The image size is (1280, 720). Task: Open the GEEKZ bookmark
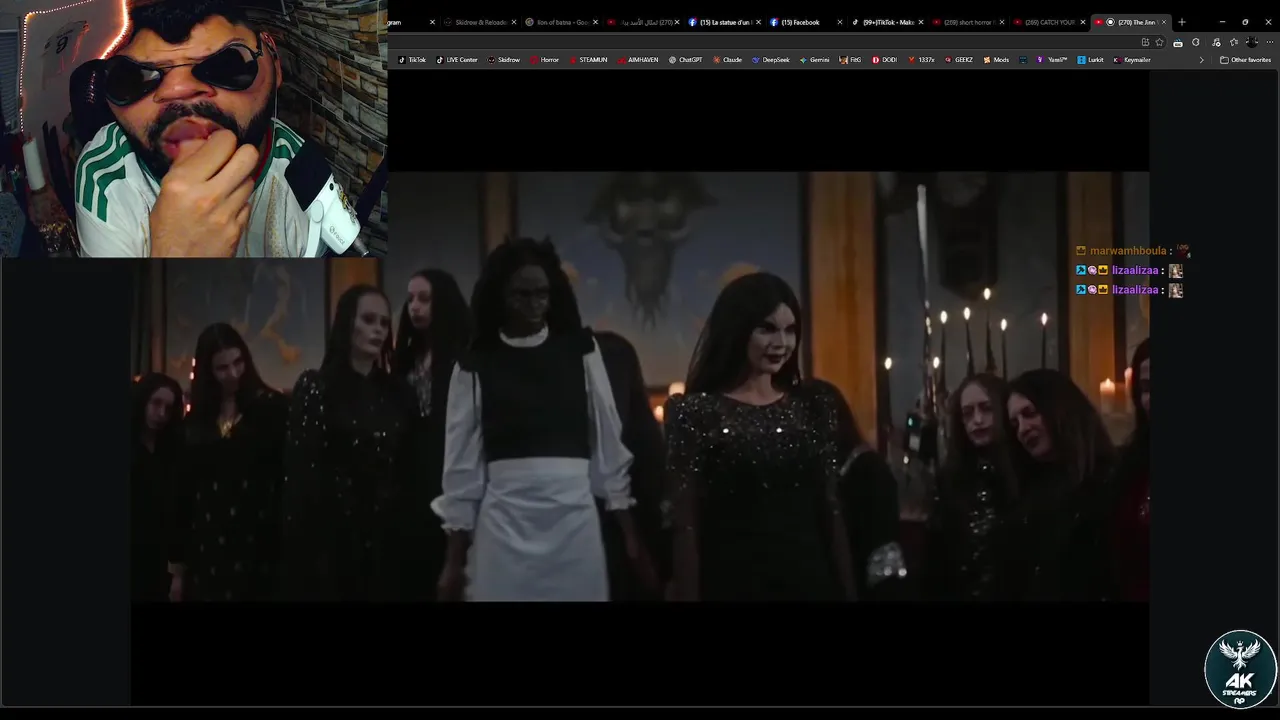tap(958, 60)
